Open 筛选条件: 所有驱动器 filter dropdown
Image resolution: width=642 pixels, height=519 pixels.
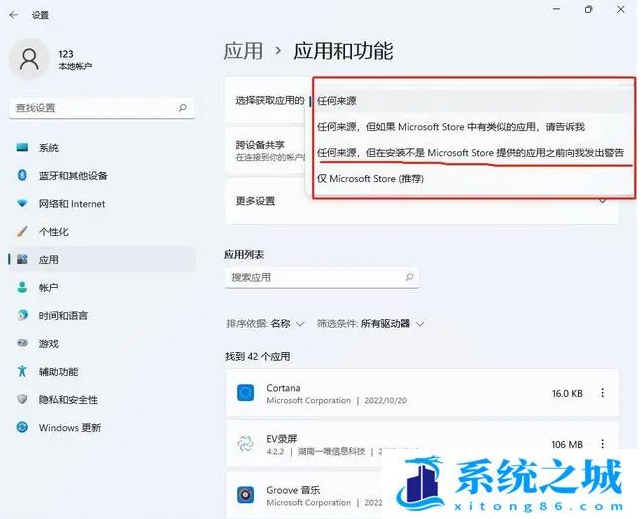[x=370, y=324]
